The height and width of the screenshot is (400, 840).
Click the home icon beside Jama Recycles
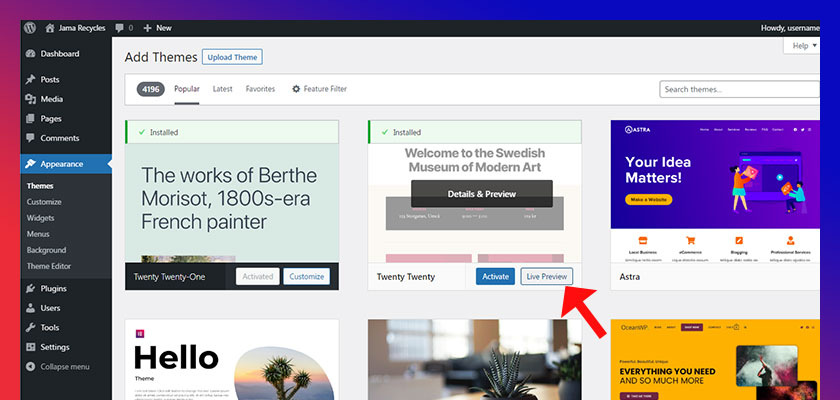pos(50,28)
